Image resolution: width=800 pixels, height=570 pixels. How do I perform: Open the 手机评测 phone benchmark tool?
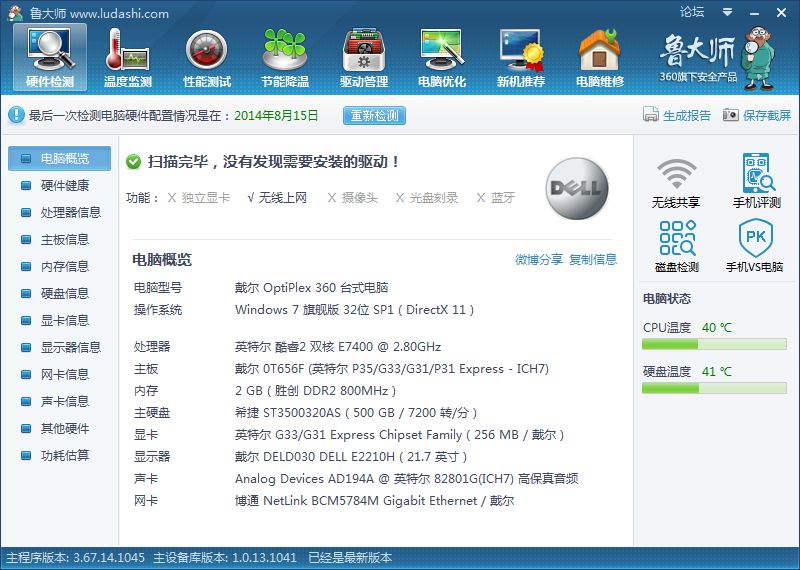pyautogui.click(x=757, y=182)
